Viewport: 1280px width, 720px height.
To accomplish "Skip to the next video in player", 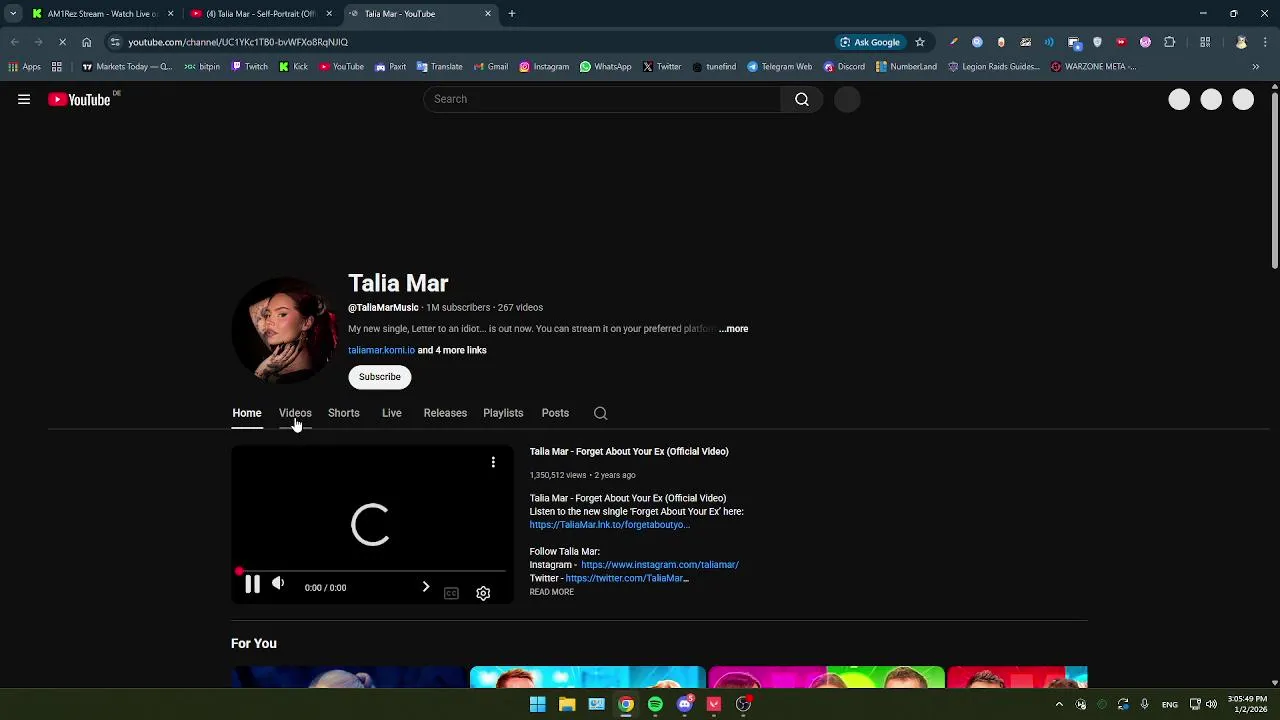I will pos(425,587).
